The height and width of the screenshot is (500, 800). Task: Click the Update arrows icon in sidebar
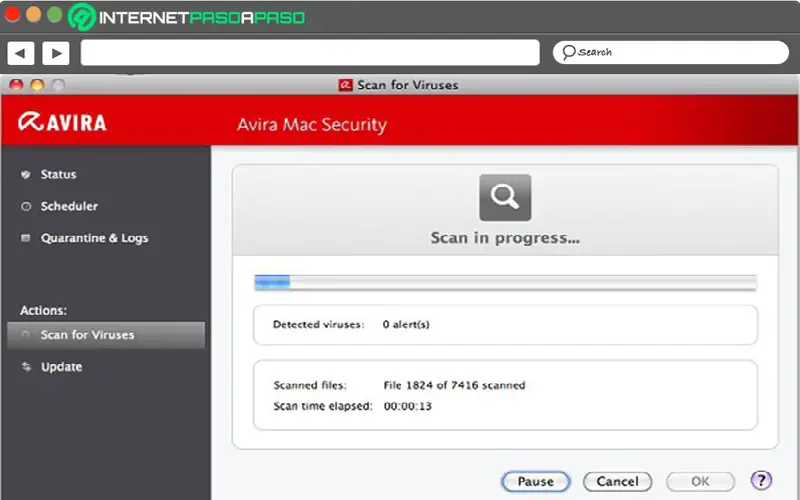click(x=26, y=367)
